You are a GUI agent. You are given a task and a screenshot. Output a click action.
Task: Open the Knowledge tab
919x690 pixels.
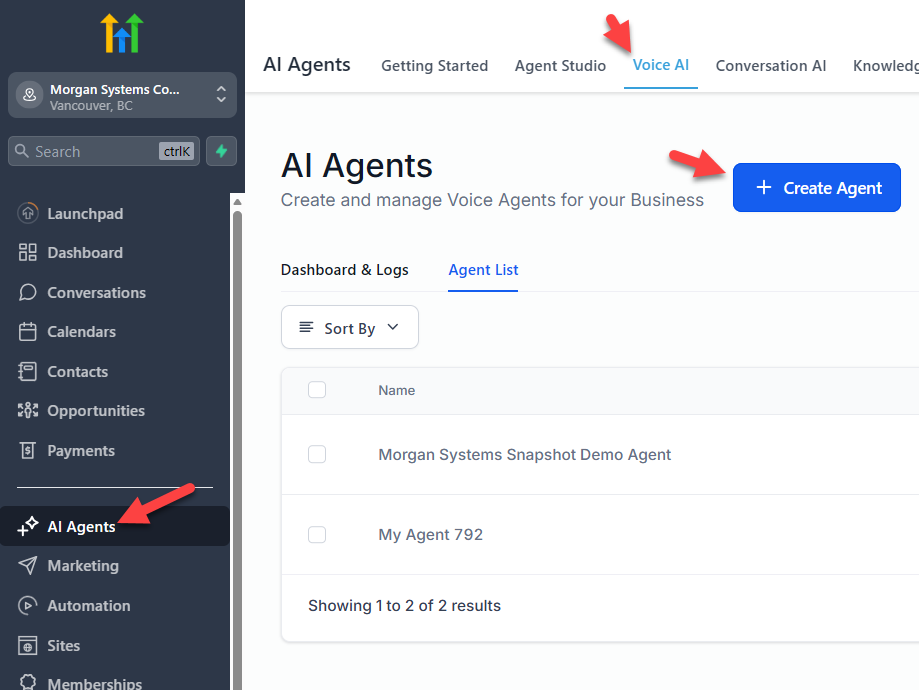(886, 66)
